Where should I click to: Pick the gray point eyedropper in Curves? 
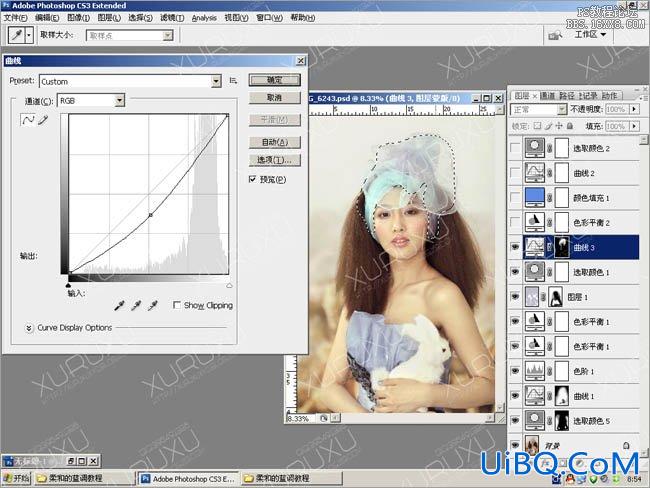tap(136, 306)
